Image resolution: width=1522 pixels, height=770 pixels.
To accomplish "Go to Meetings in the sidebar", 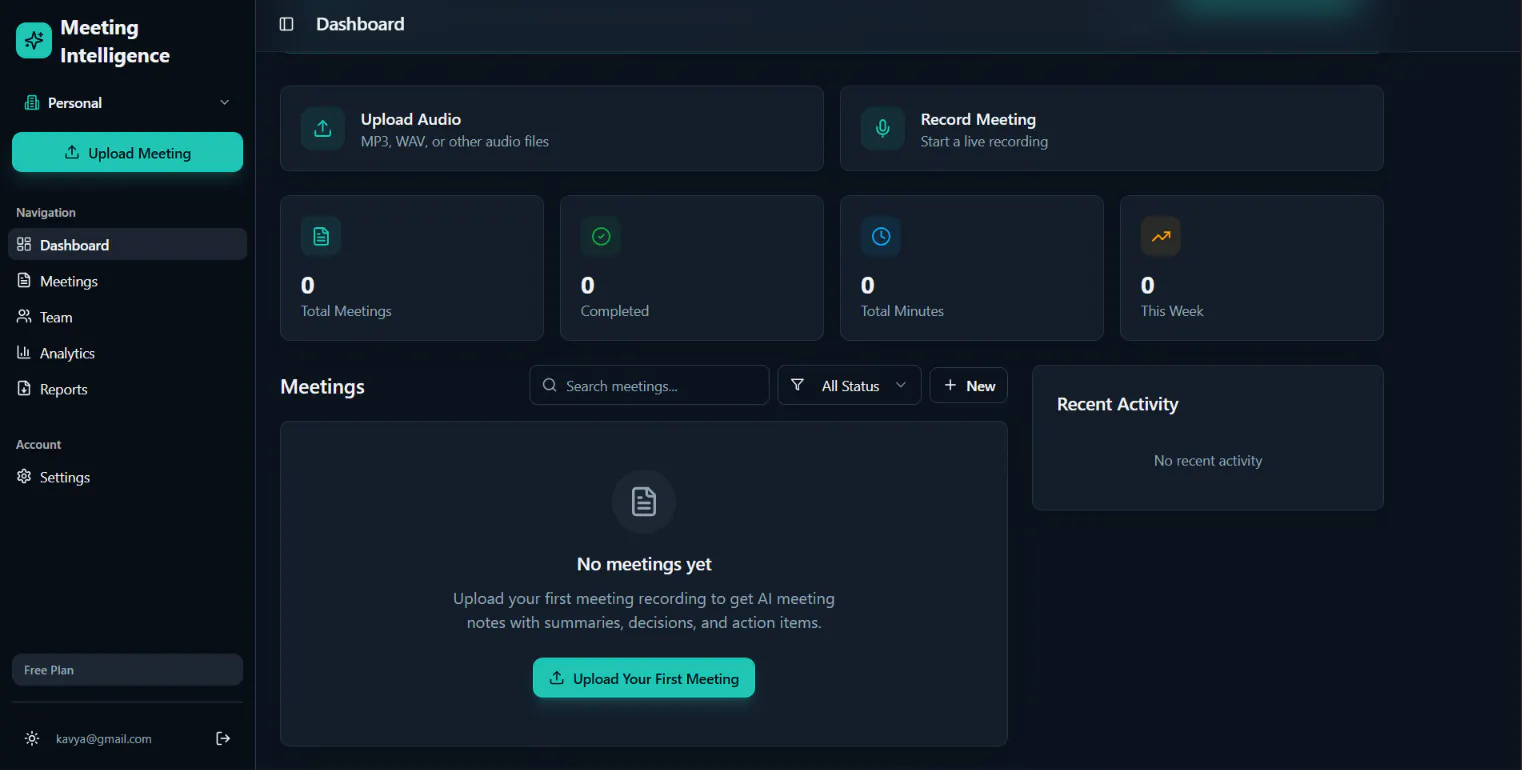I will pos(127,281).
